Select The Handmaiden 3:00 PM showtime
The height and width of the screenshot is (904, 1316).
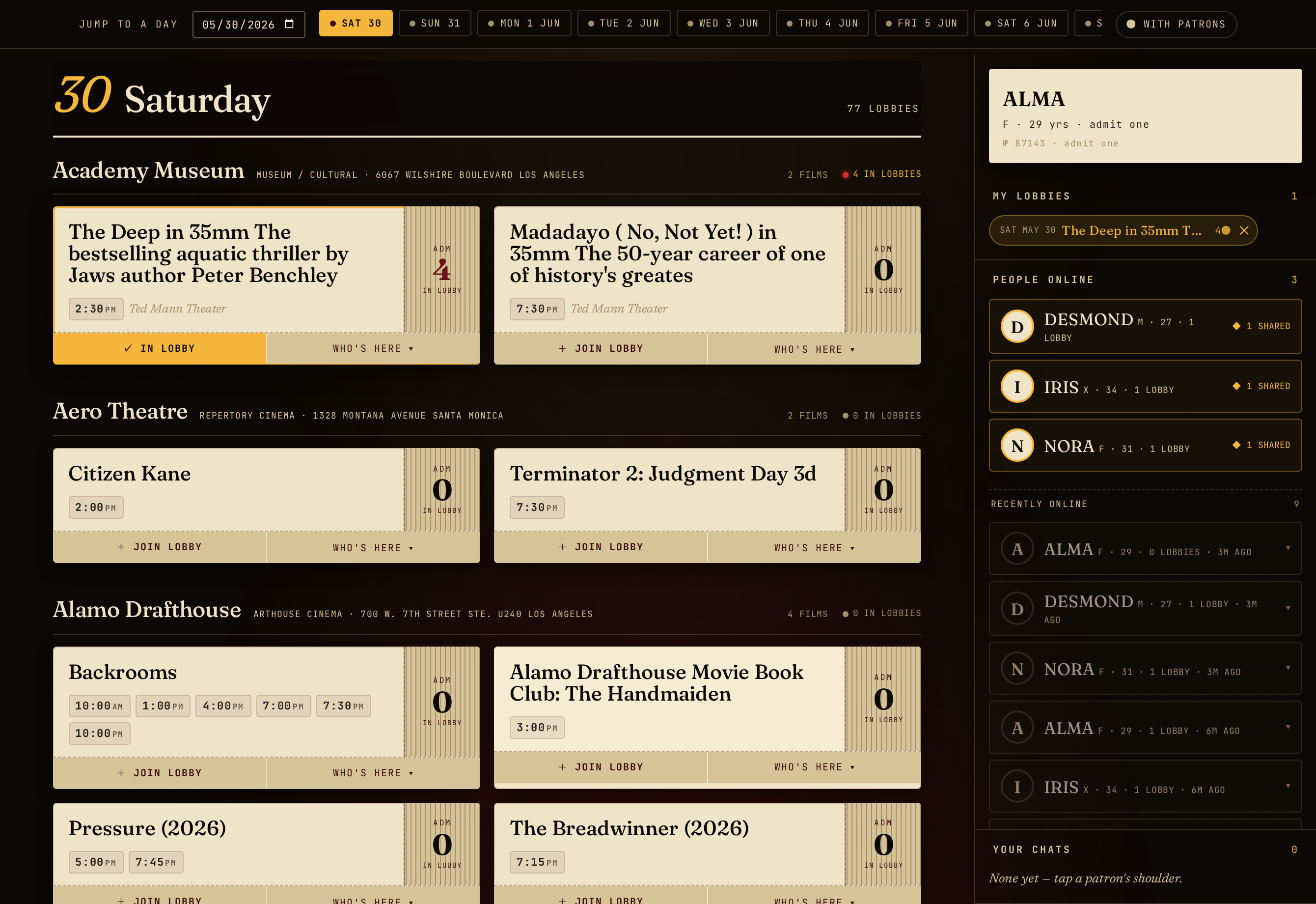pos(537,728)
